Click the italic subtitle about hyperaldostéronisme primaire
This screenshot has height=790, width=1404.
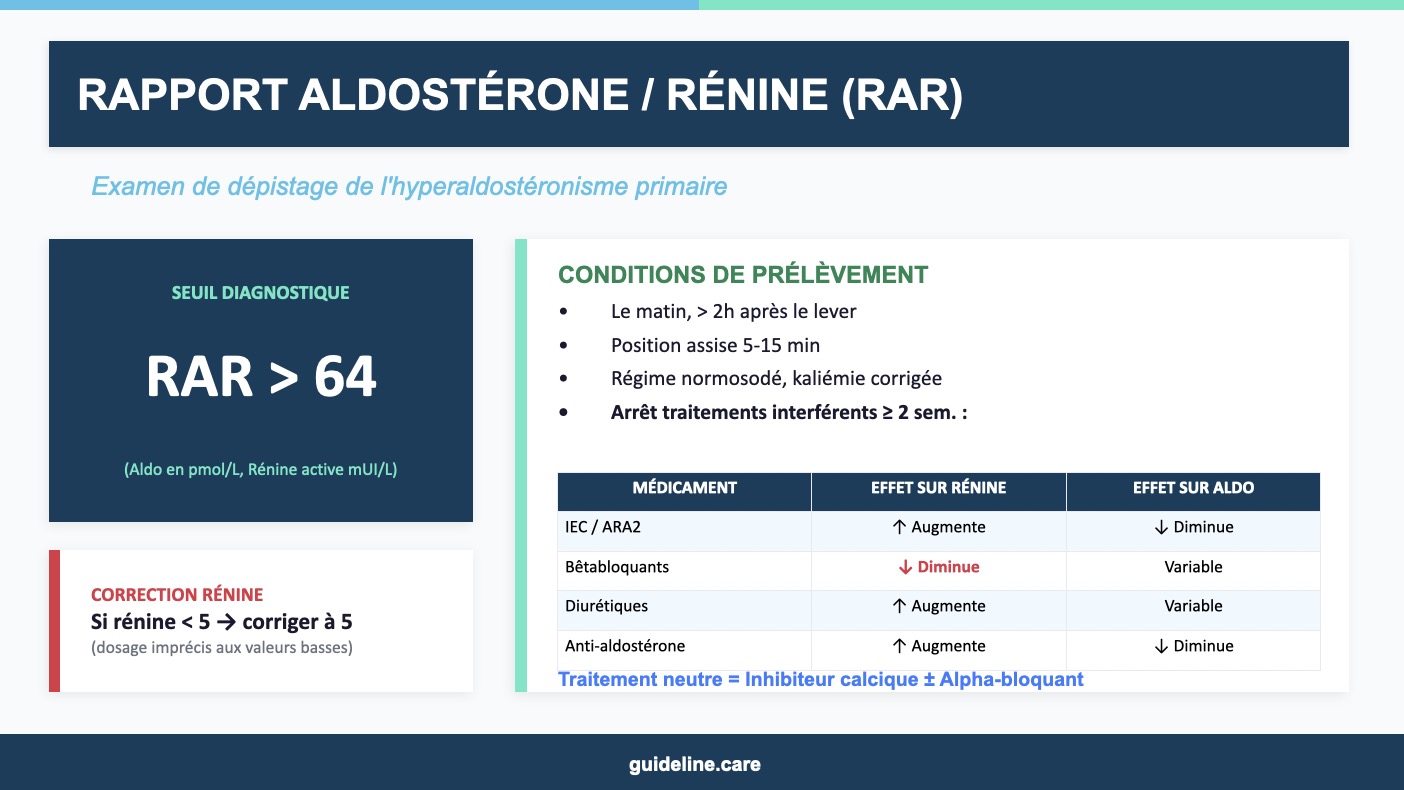click(x=409, y=186)
